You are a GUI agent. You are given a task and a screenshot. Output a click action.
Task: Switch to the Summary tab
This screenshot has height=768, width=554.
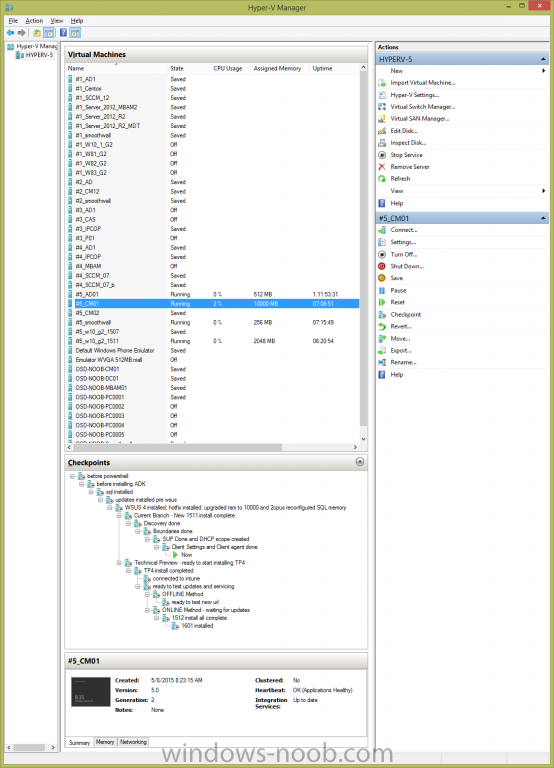pos(79,743)
